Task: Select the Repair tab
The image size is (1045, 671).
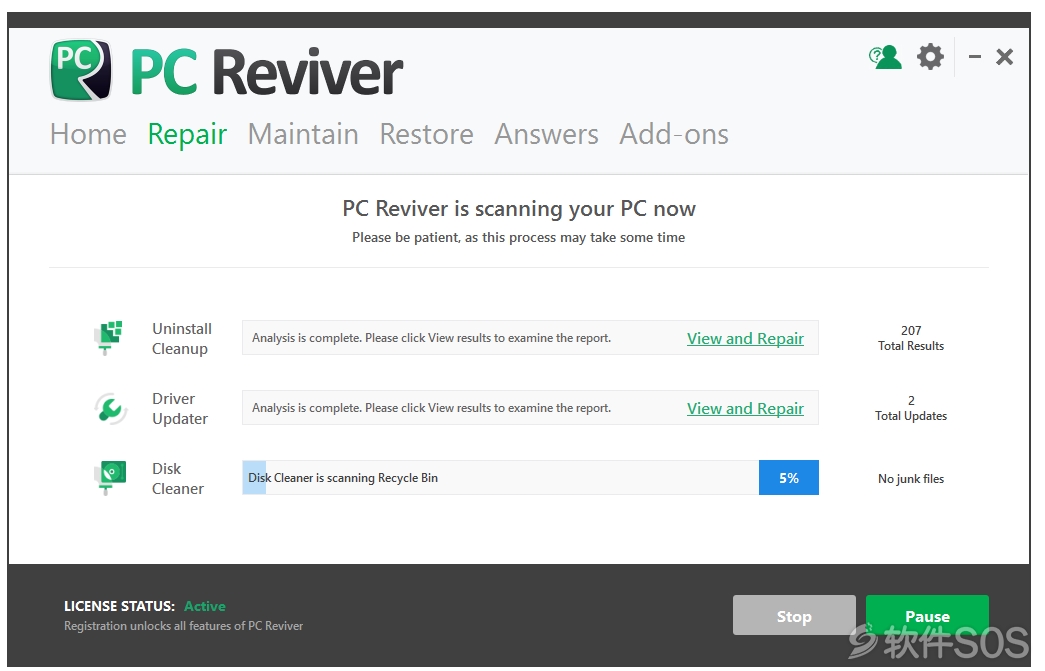Action: click(187, 135)
